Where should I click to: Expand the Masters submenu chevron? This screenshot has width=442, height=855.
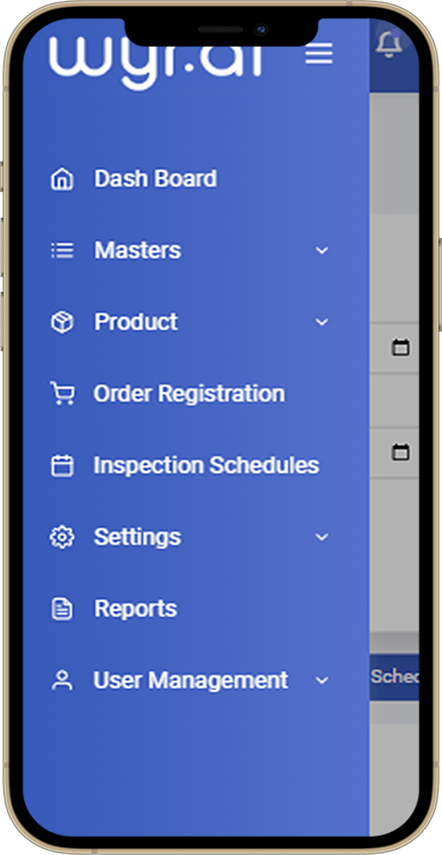(x=322, y=251)
